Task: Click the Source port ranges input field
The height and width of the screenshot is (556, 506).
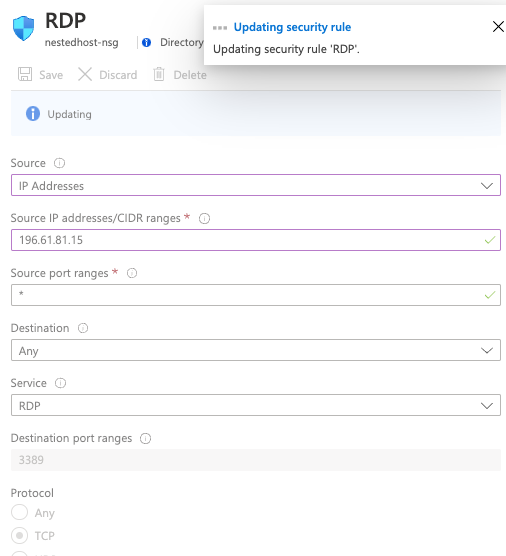Action: click(256, 295)
